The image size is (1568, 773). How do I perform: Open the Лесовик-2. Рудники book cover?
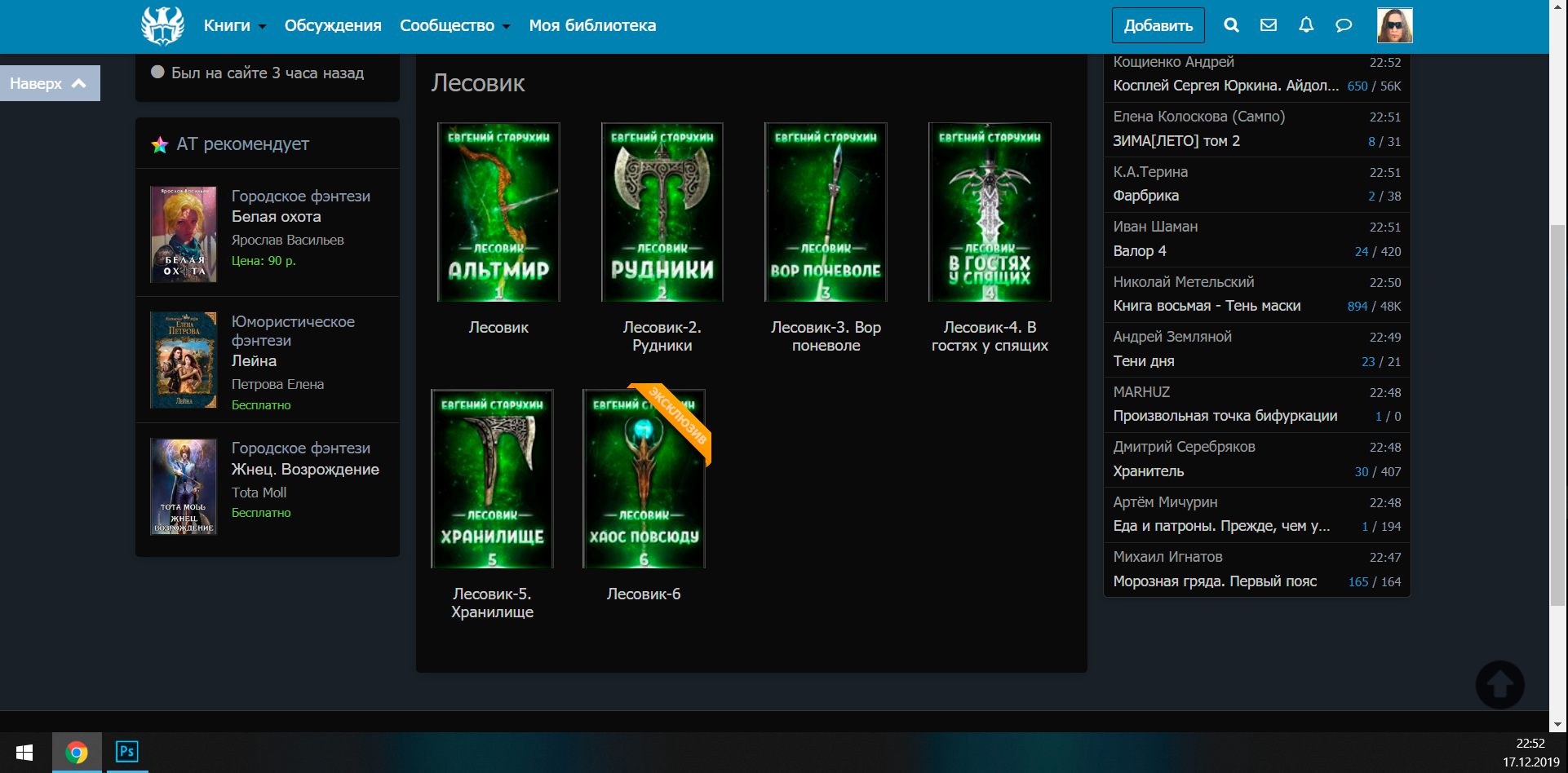coord(662,212)
